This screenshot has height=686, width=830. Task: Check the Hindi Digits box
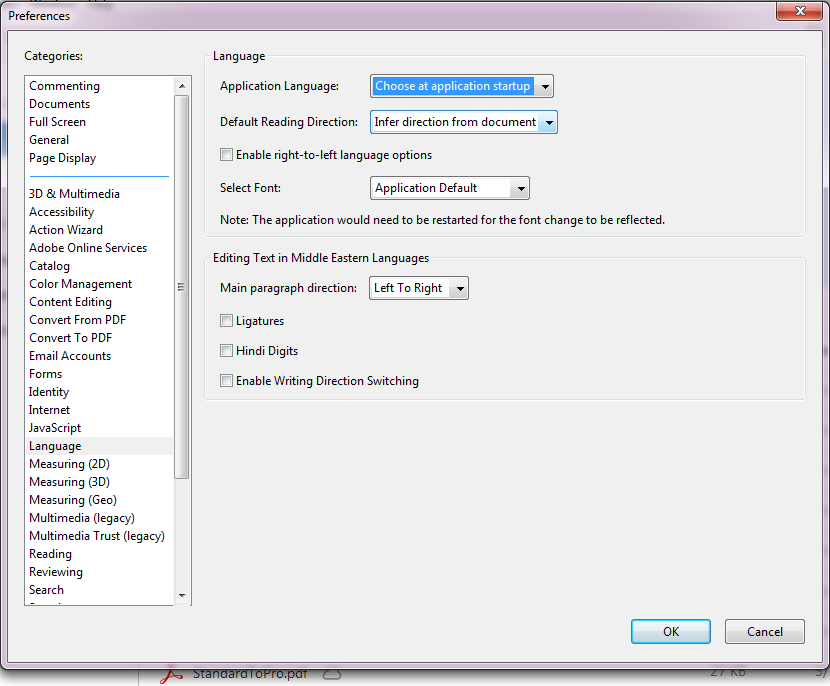[x=226, y=351]
